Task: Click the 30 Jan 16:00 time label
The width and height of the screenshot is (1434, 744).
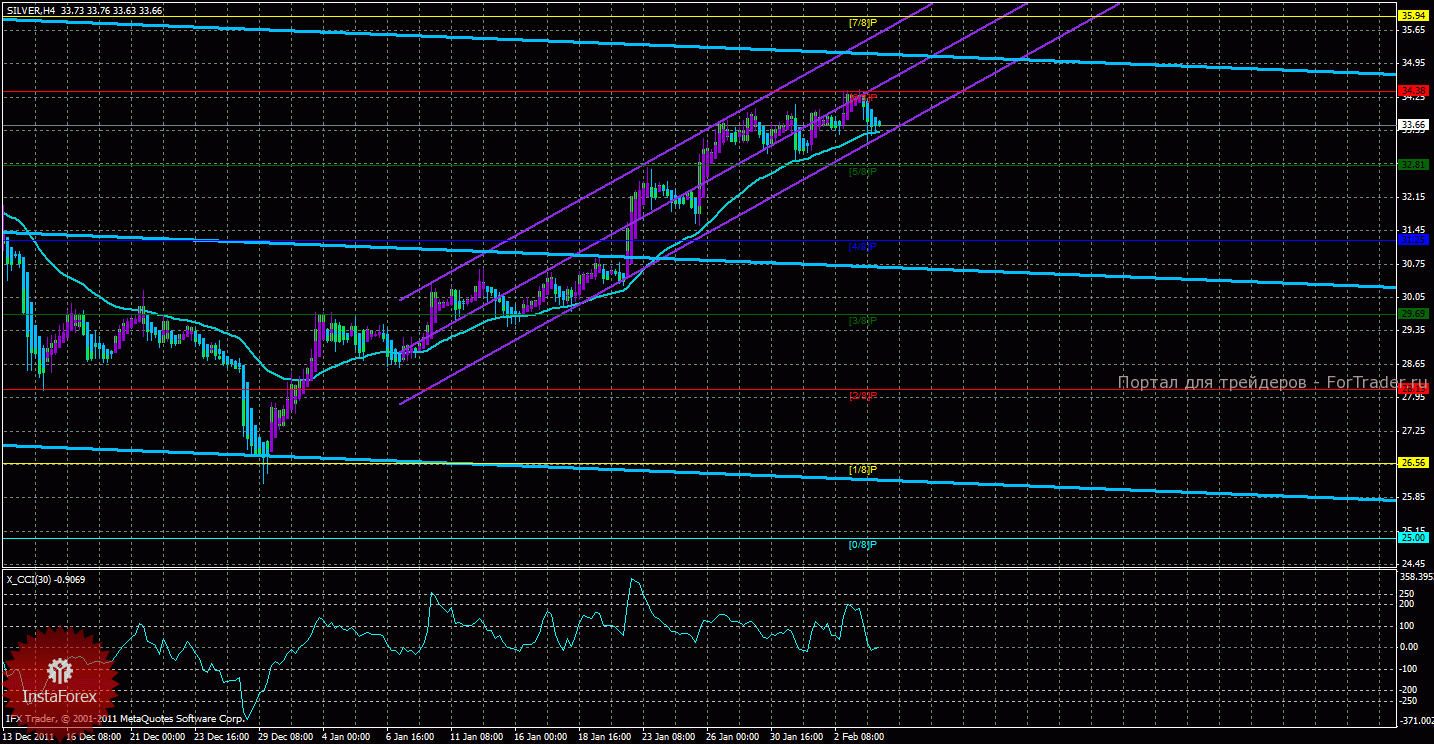Action: coord(796,737)
